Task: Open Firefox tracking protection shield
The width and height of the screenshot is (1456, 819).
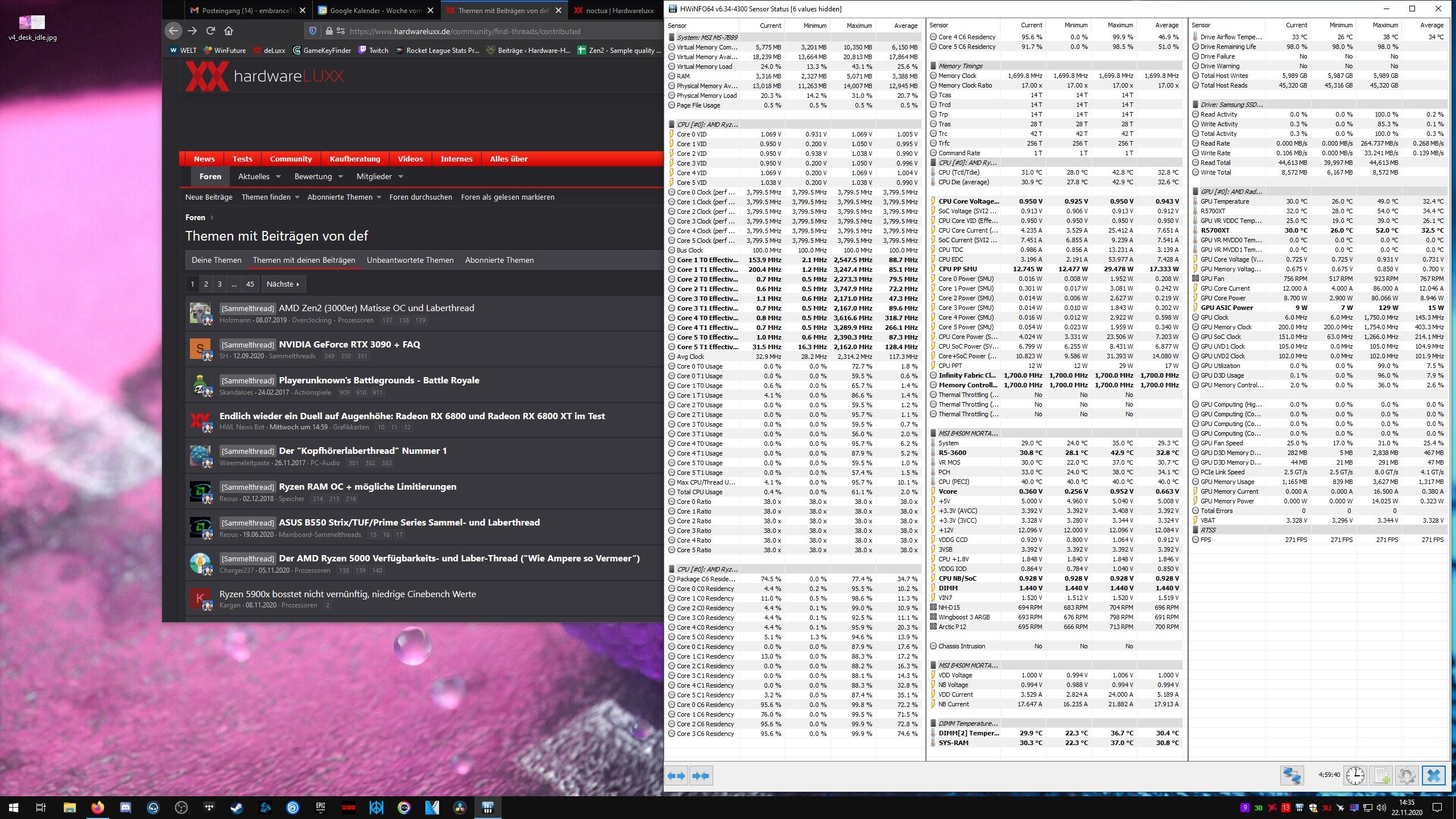Action: (312, 31)
